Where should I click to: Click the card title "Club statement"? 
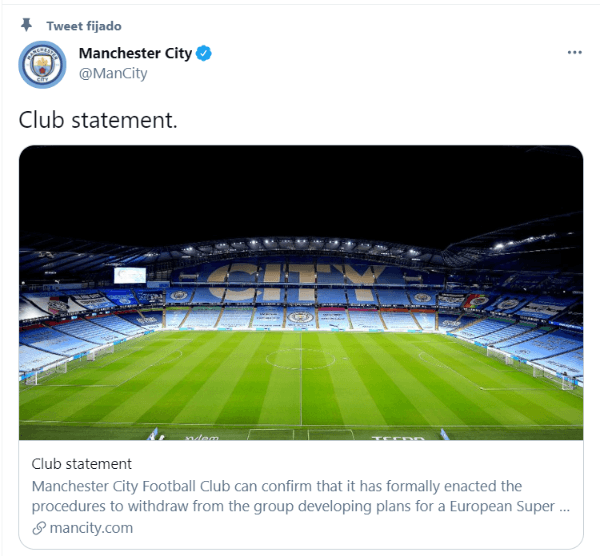pos(82,464)
